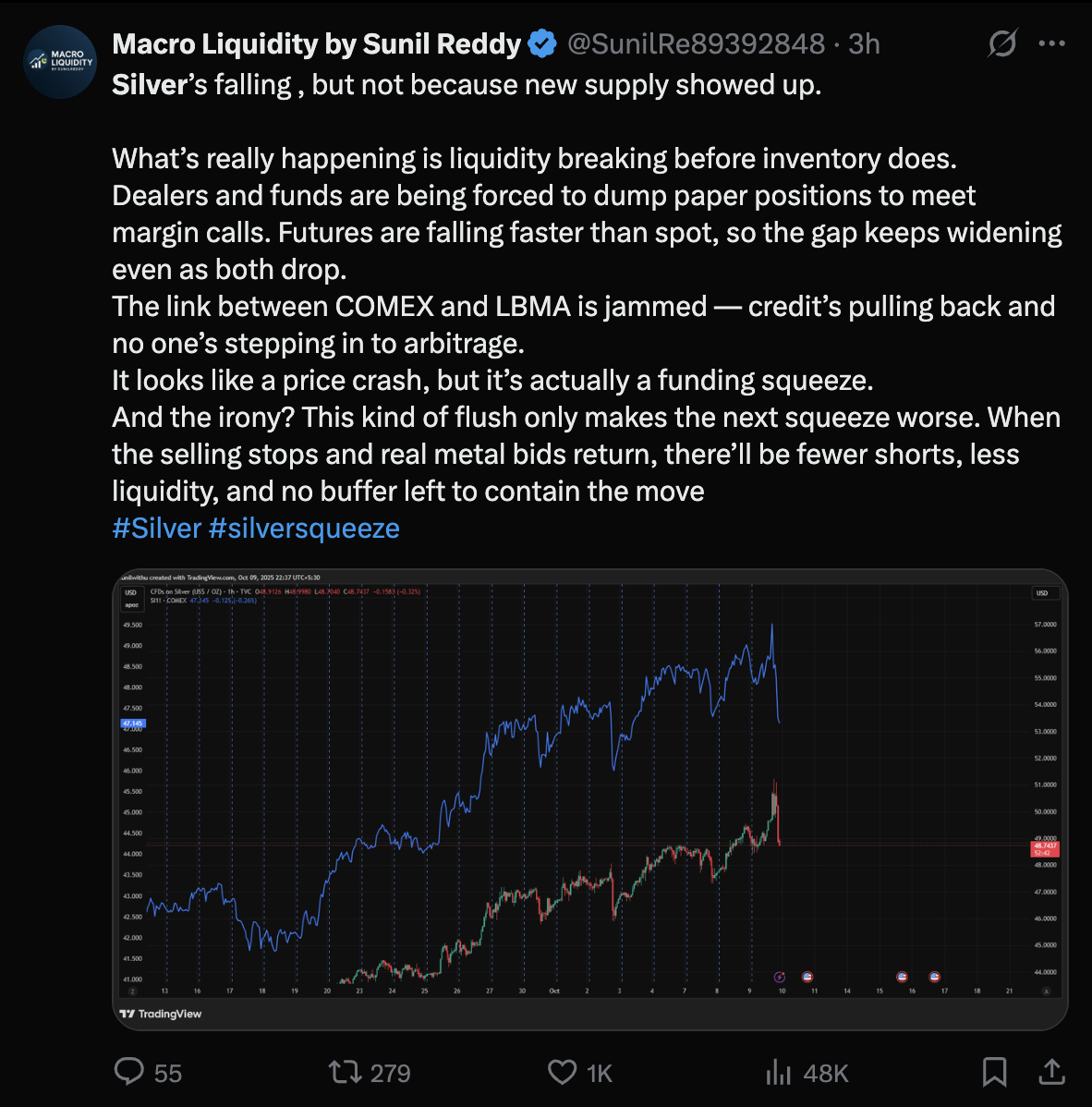Click the Macro Liquidity by Sunil Reddy name
Image resolution: width=1092 pixels, height=1107 pixels.
316,43
